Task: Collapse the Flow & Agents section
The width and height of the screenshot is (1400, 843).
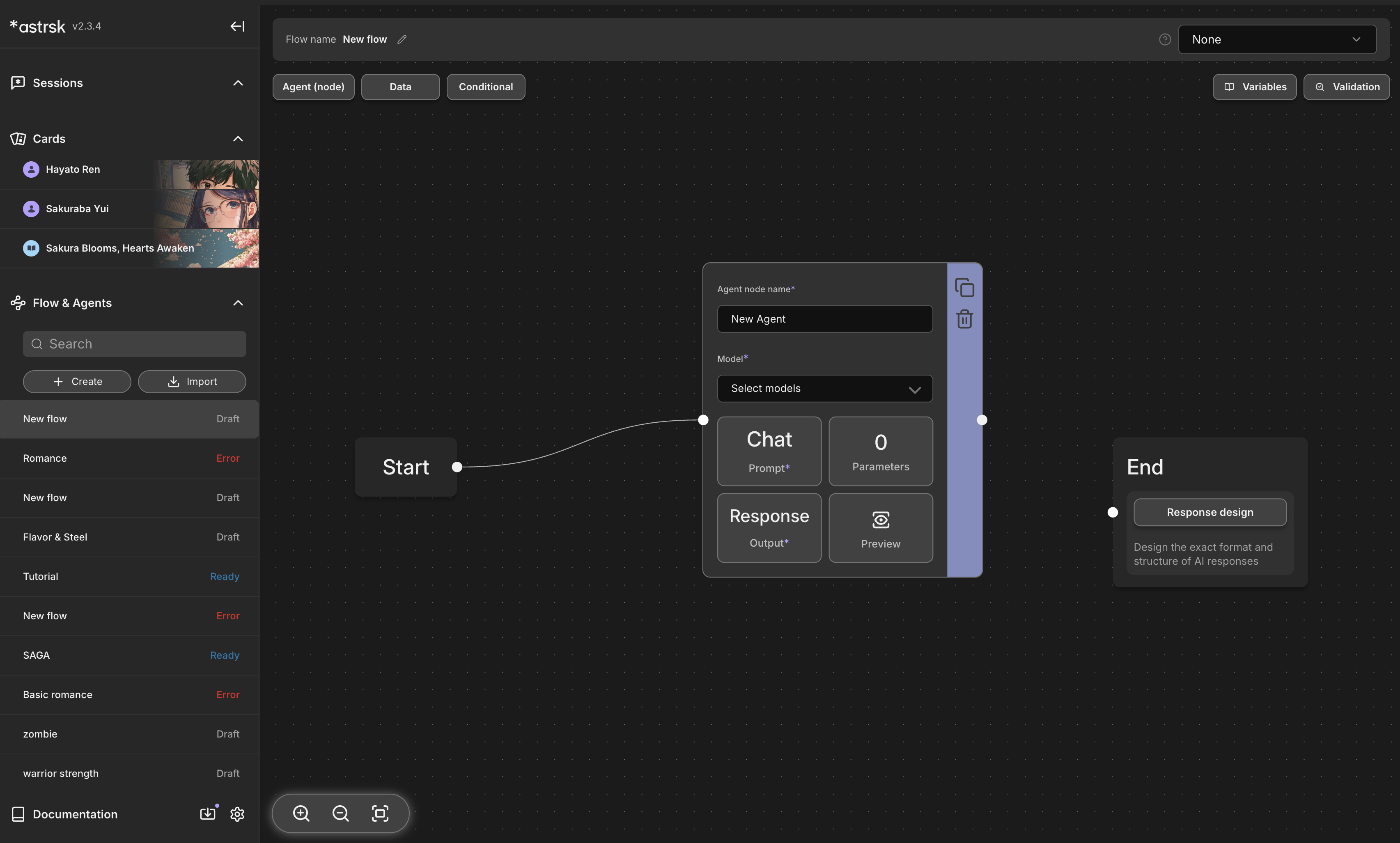Action: pyautogui.click(x=238, y=303)
